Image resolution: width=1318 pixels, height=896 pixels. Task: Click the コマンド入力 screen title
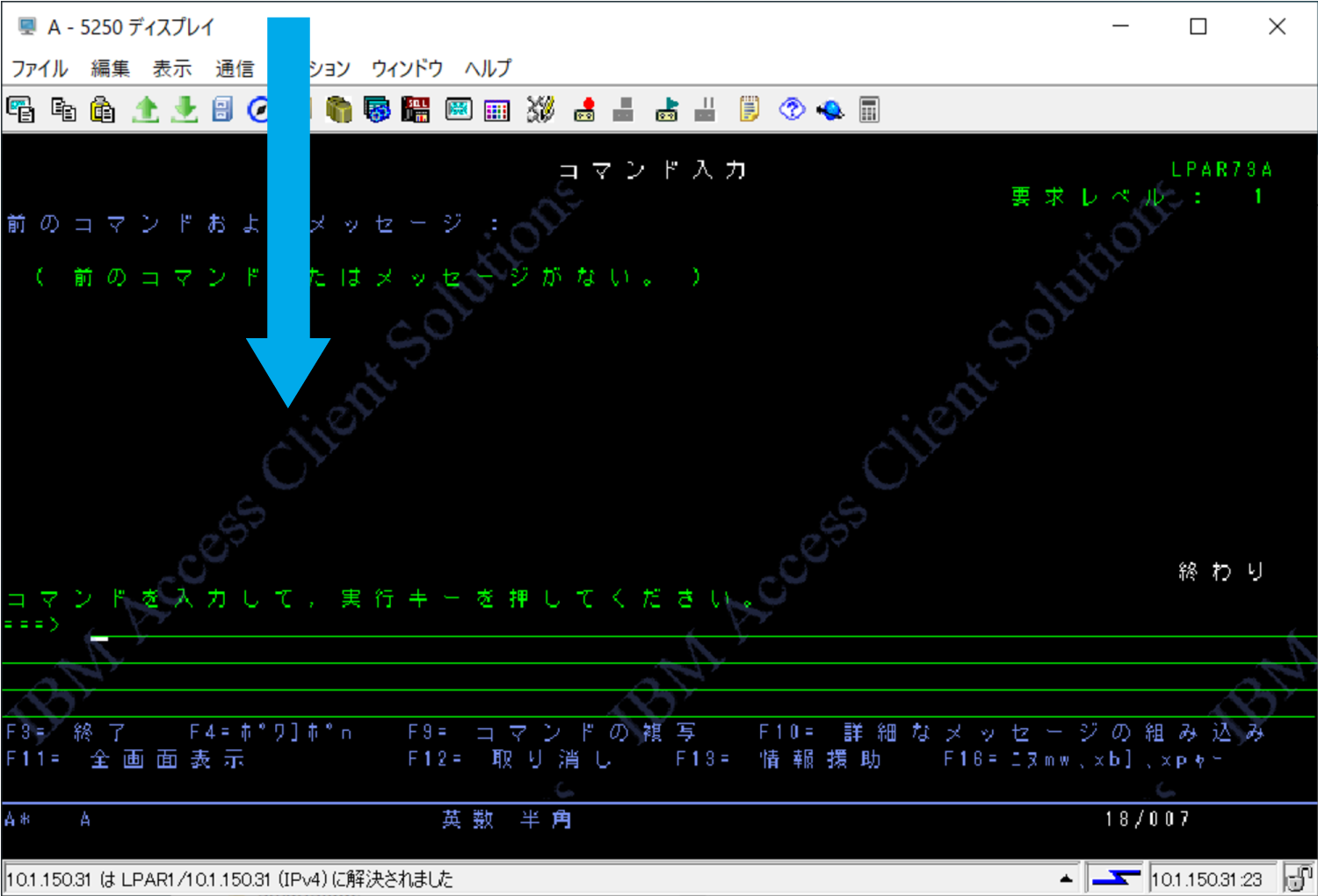click(653, 170)
